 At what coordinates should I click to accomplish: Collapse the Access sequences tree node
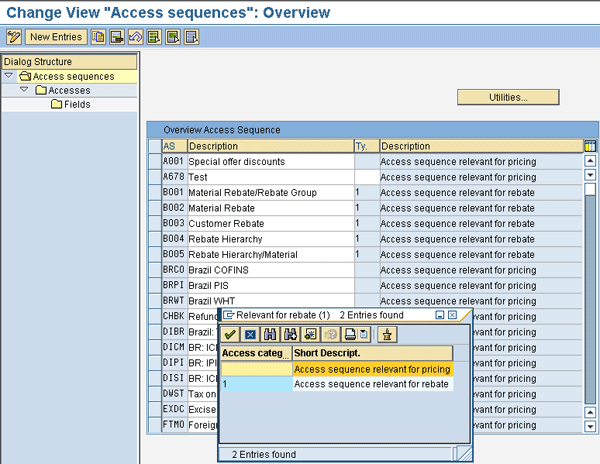pyautogui.click(x=8, y=76)
